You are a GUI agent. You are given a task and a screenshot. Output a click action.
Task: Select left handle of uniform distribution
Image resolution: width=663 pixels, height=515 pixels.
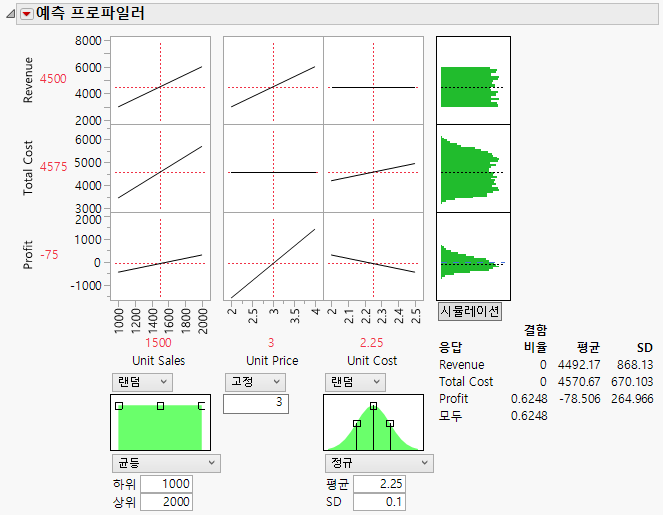pos(119,406)
